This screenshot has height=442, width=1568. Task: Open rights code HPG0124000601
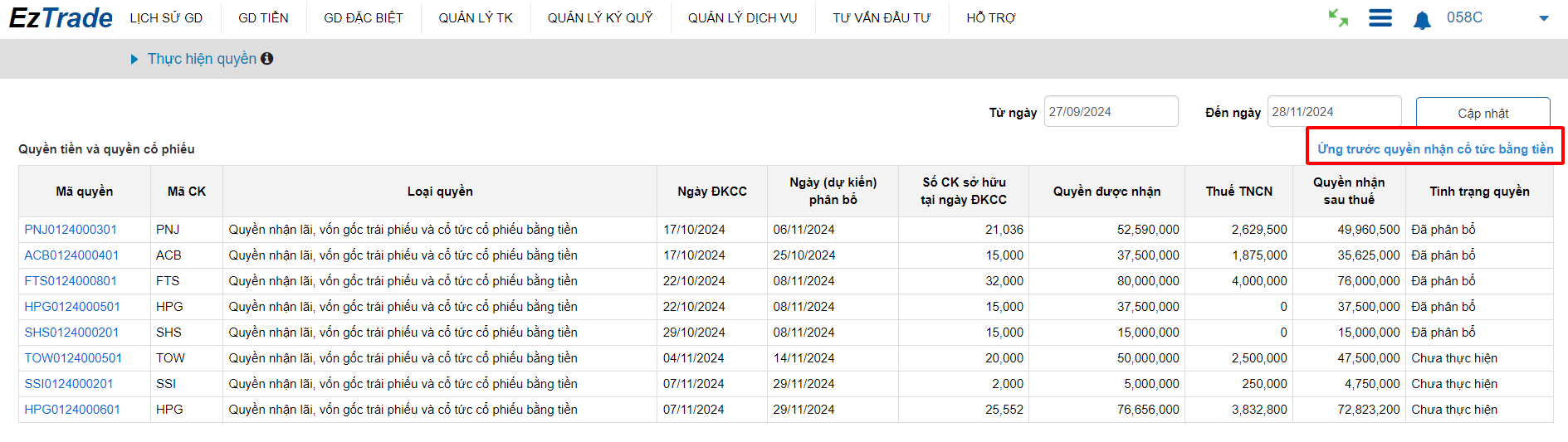tap(72, 410)
